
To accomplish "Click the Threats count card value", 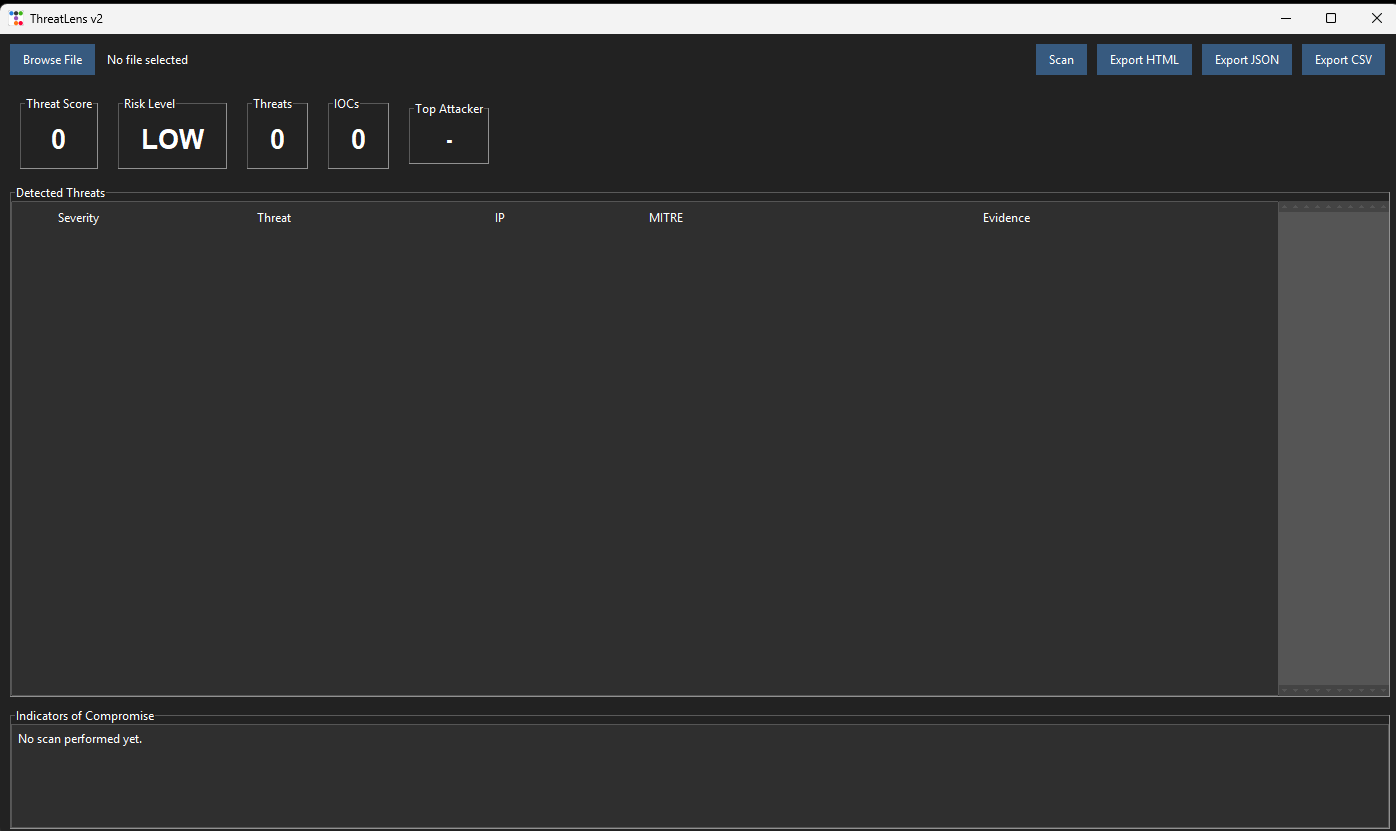I will tap(277, 139).
